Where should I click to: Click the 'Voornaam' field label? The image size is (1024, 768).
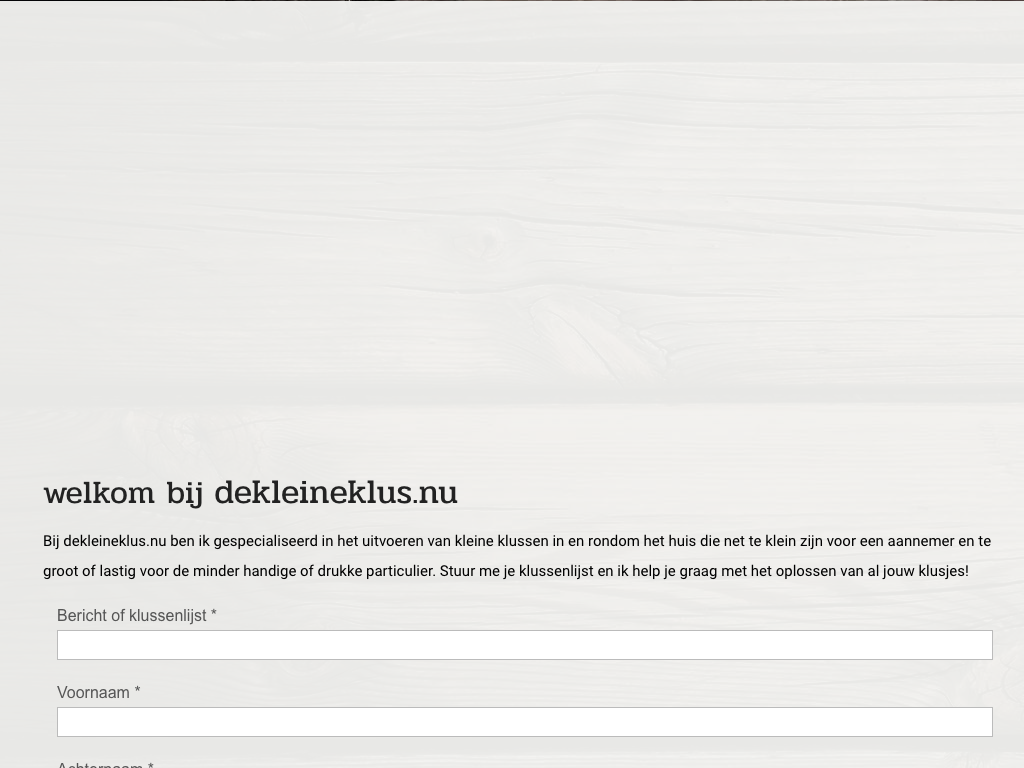pos(93,693)
